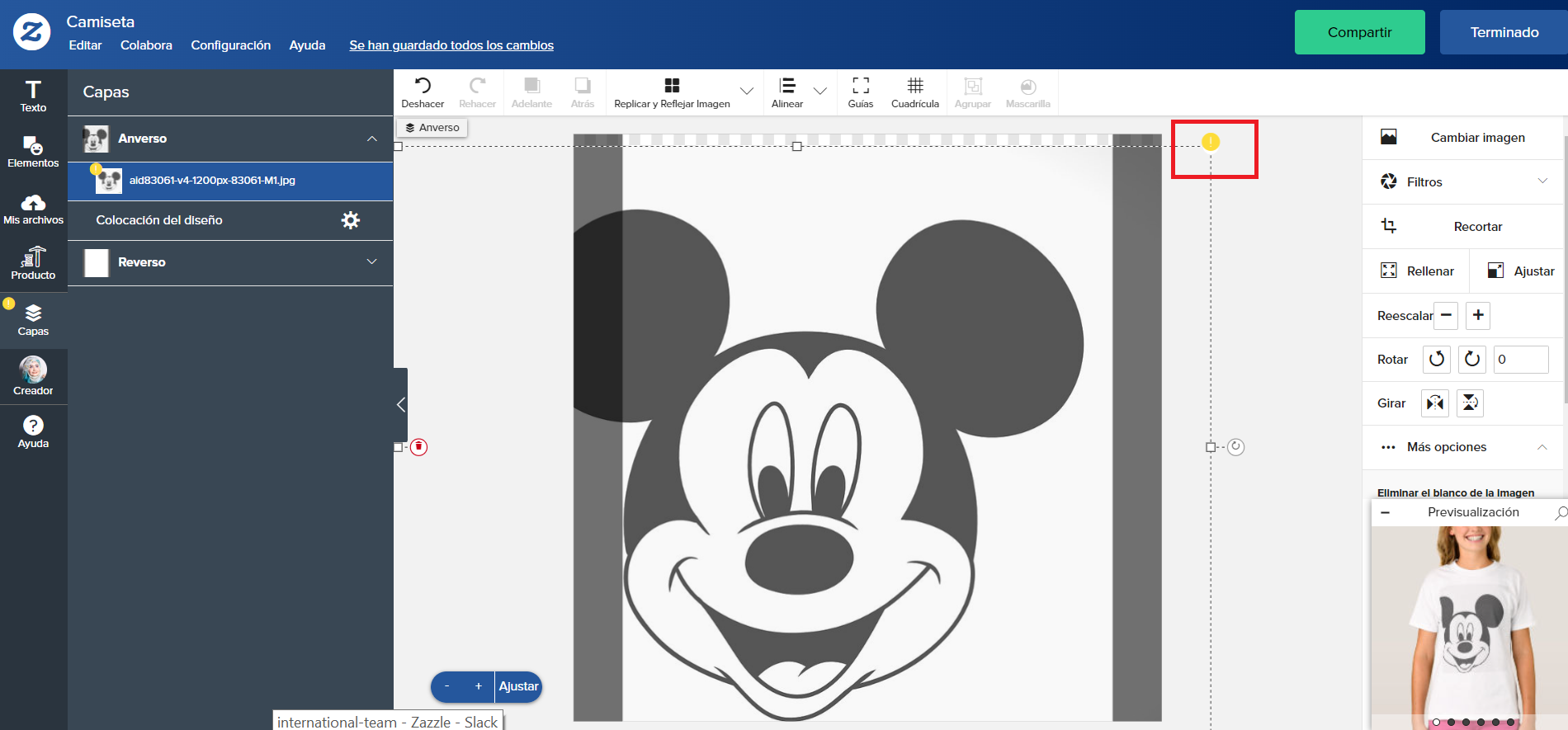This screenshot has height=730, width=1568.
Task: Select the first preview carousel dot
Action: click(1437, 723)
